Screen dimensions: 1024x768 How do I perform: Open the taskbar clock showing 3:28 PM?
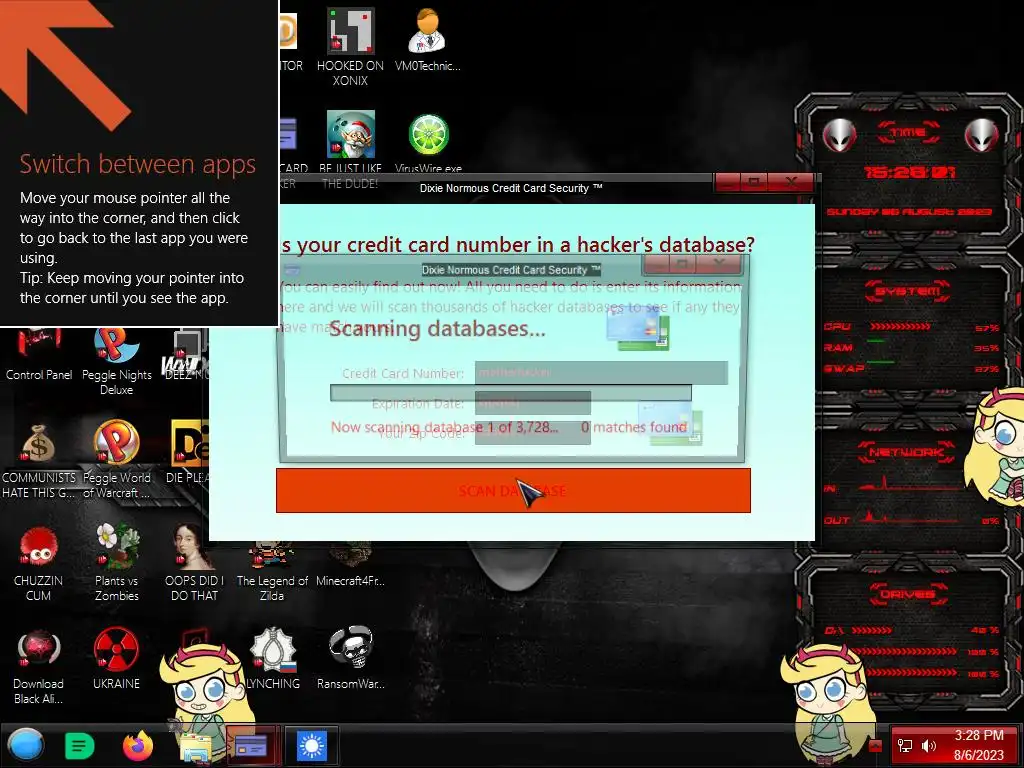978,745
